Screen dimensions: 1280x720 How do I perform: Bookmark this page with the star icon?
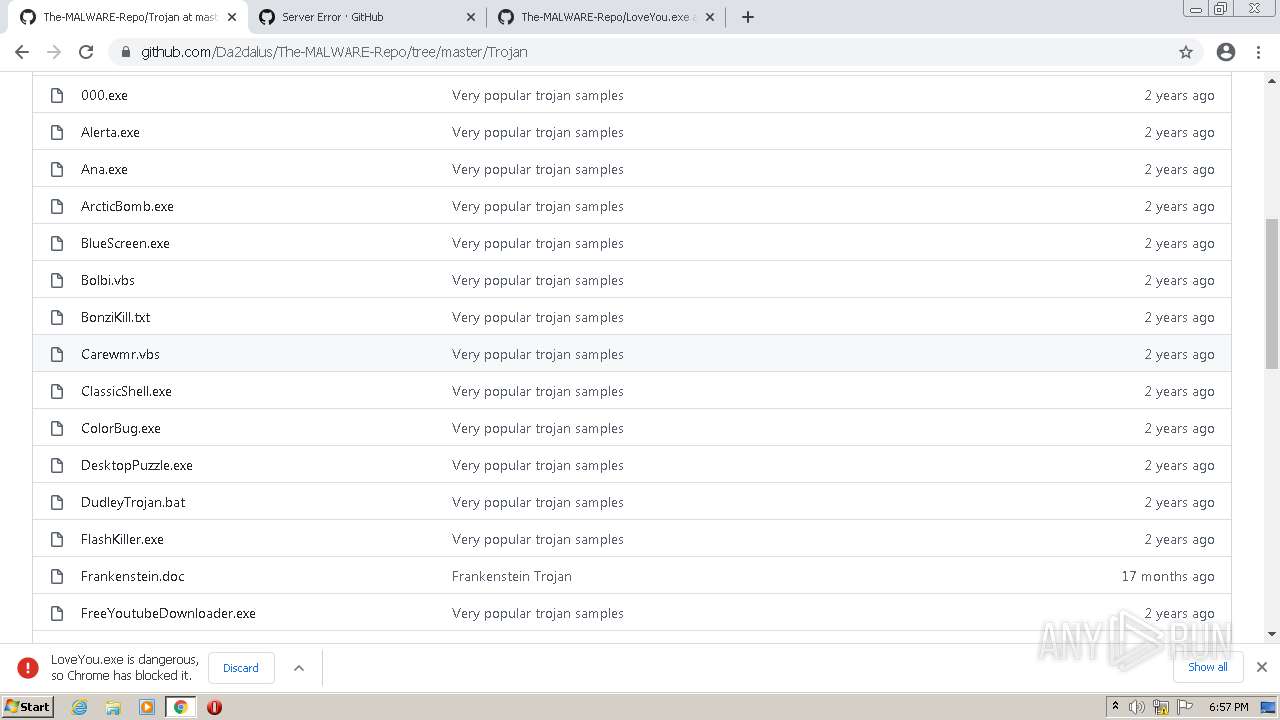click(1186, 52)
